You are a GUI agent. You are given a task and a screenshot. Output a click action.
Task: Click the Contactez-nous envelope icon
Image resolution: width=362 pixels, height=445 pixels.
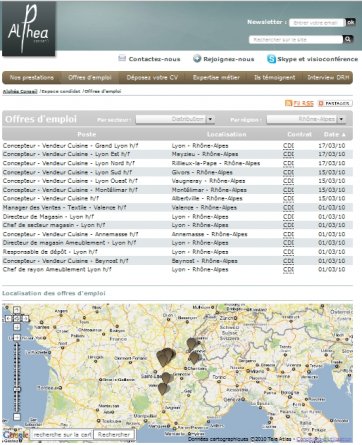pyautogui.click(x=122, y=58)
